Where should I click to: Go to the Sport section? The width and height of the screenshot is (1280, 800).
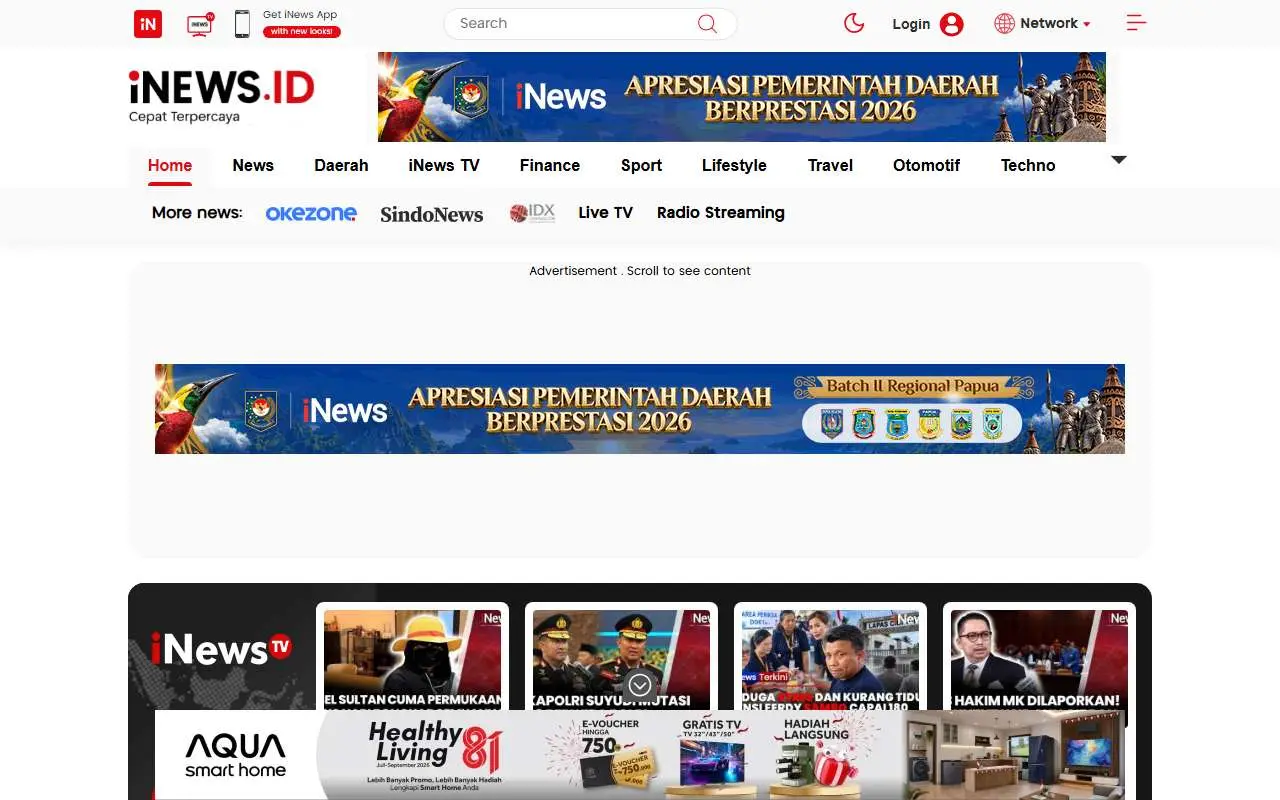coord(641,165)
